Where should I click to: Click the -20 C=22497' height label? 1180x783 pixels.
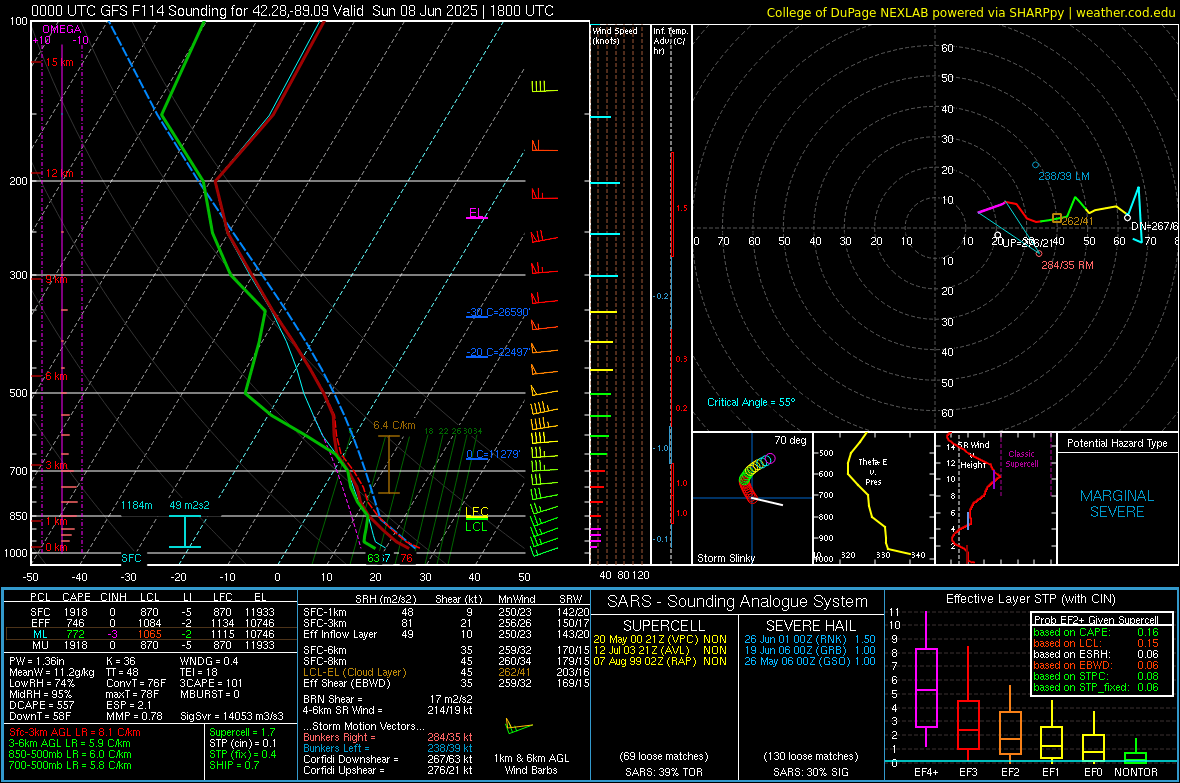pos(498,352)
